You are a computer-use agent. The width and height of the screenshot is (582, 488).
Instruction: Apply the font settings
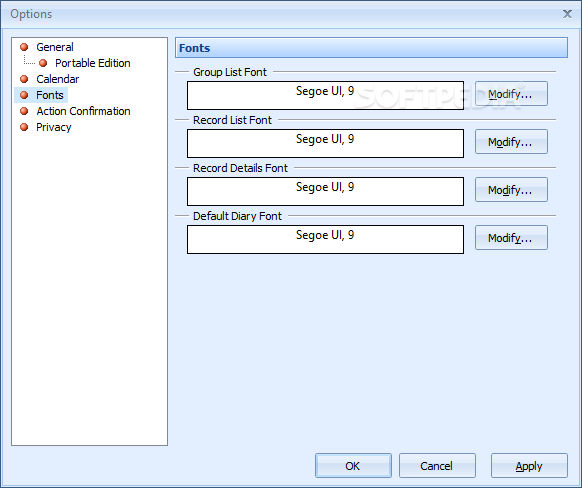(529, 465)
